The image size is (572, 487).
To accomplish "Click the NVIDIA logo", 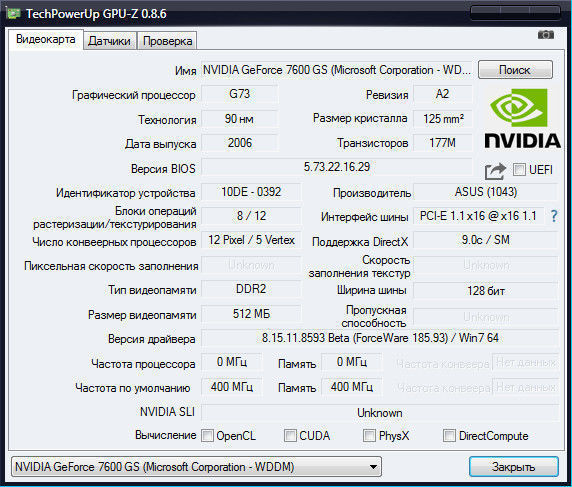I will [522, 119].
